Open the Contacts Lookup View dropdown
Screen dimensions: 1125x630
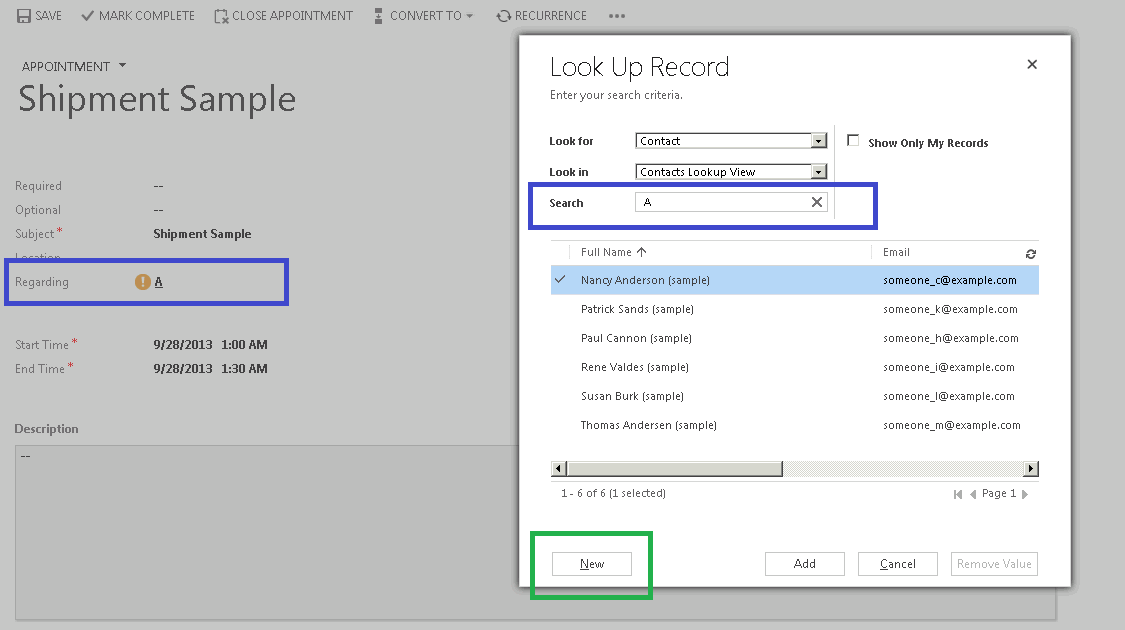[818, 171]
